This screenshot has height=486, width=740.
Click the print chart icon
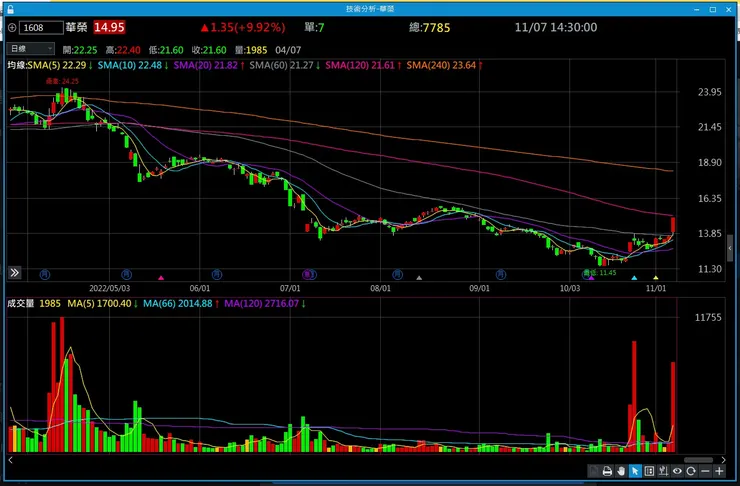pos(607,471)
